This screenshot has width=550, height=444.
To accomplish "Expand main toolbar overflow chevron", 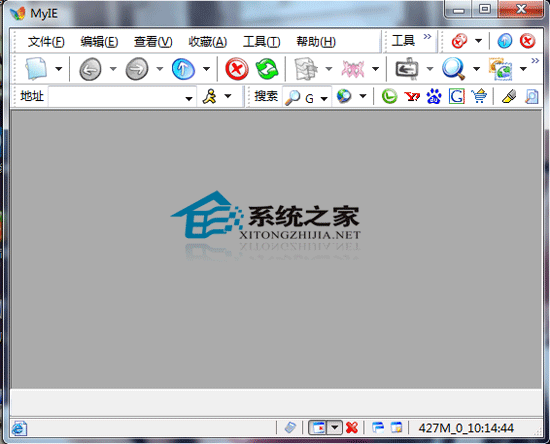I will [535, 61].
